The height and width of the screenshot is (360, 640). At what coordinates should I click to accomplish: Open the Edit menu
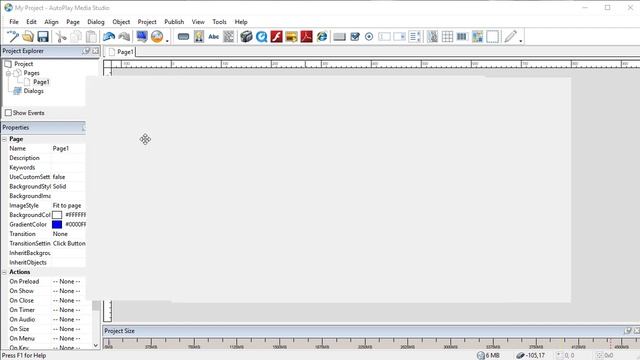31,22
